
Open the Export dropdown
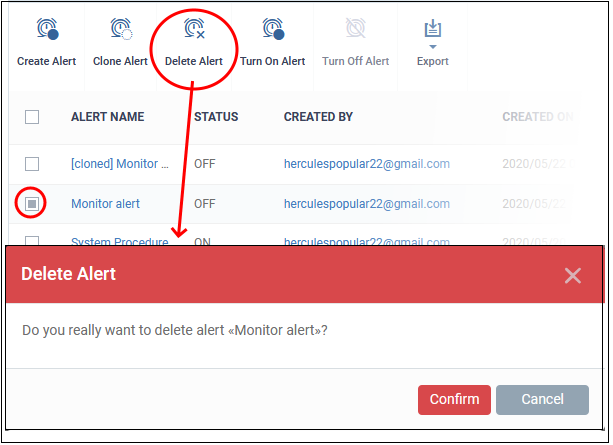point(432,40)
